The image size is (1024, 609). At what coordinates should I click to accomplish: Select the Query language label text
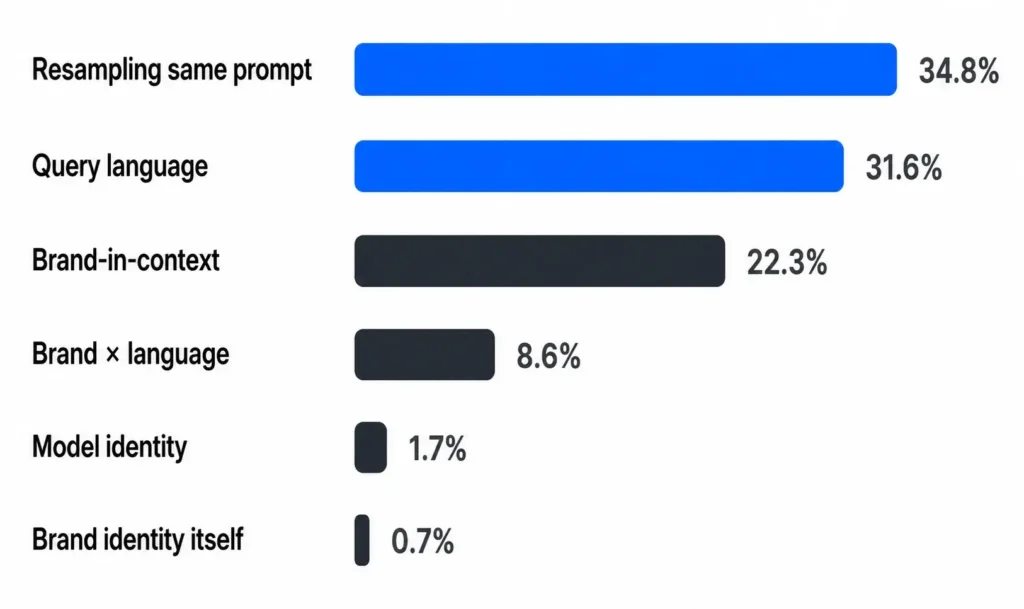click(x=120, y=166)
